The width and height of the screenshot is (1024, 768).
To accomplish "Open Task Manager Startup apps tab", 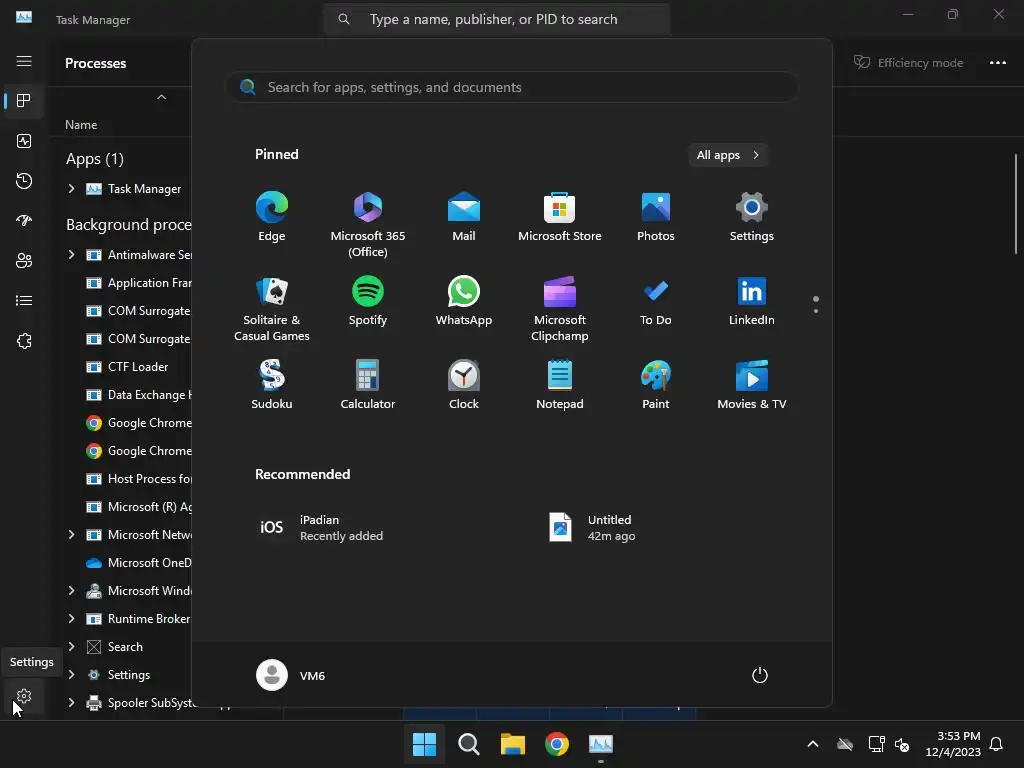I will [x=24, y=221].
